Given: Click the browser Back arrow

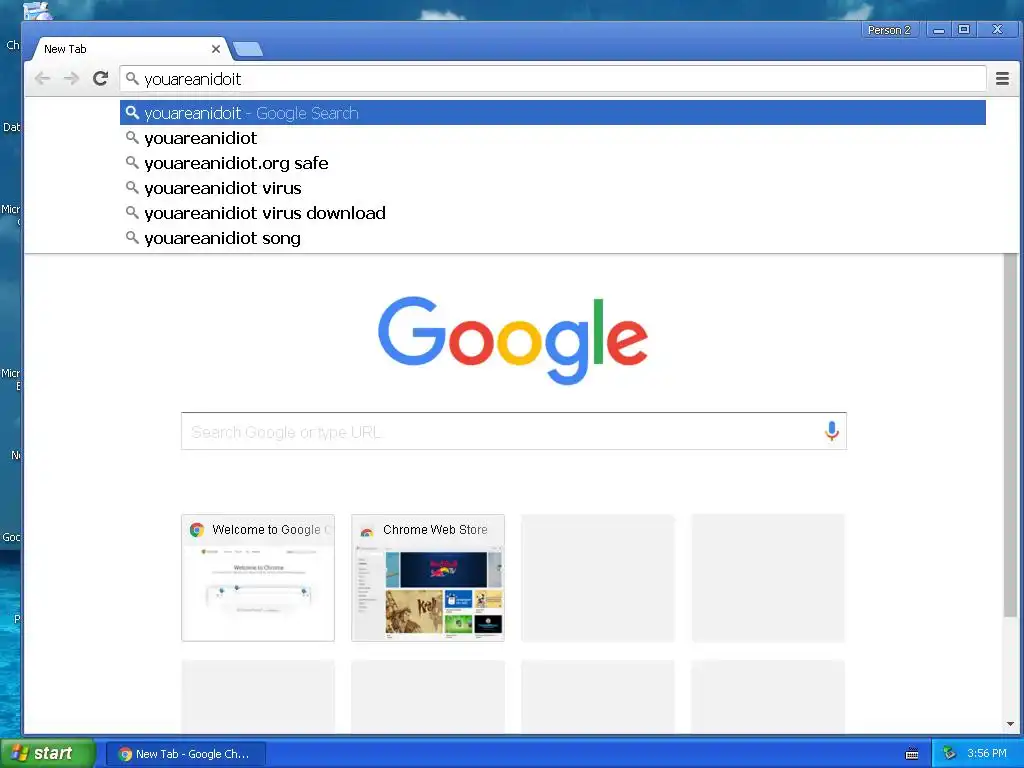Looking at the screenshot, I should point(42,79).
